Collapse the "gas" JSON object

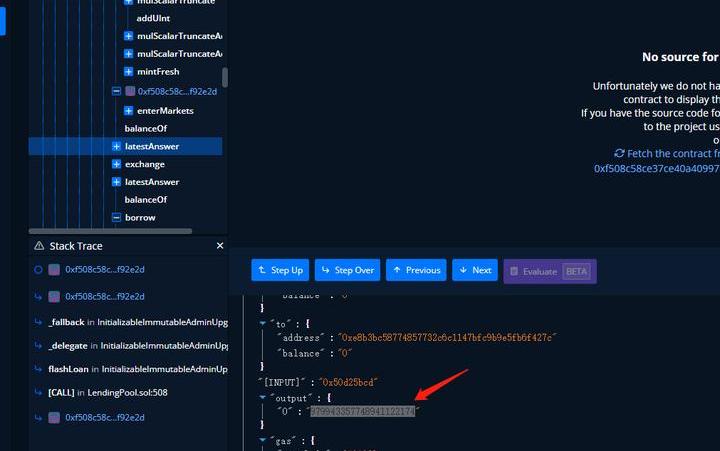point(261,439)
